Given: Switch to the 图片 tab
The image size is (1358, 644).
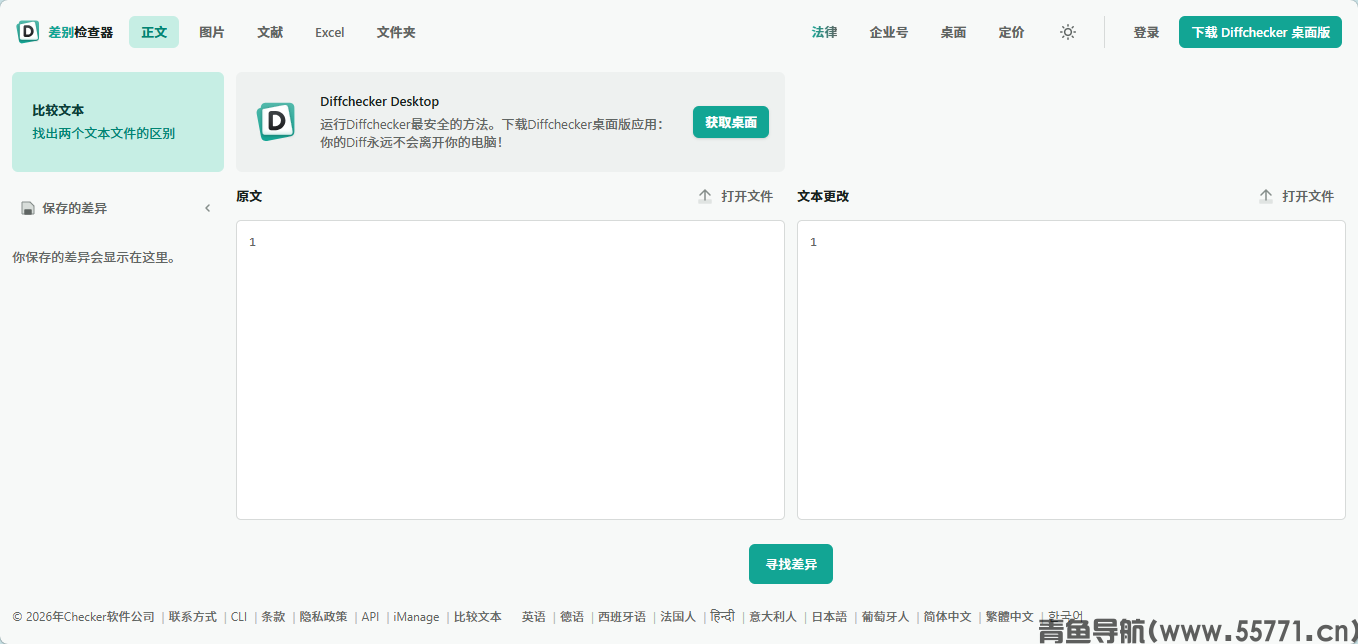Looking at the screenshot, I should click(x=212, y=32).
